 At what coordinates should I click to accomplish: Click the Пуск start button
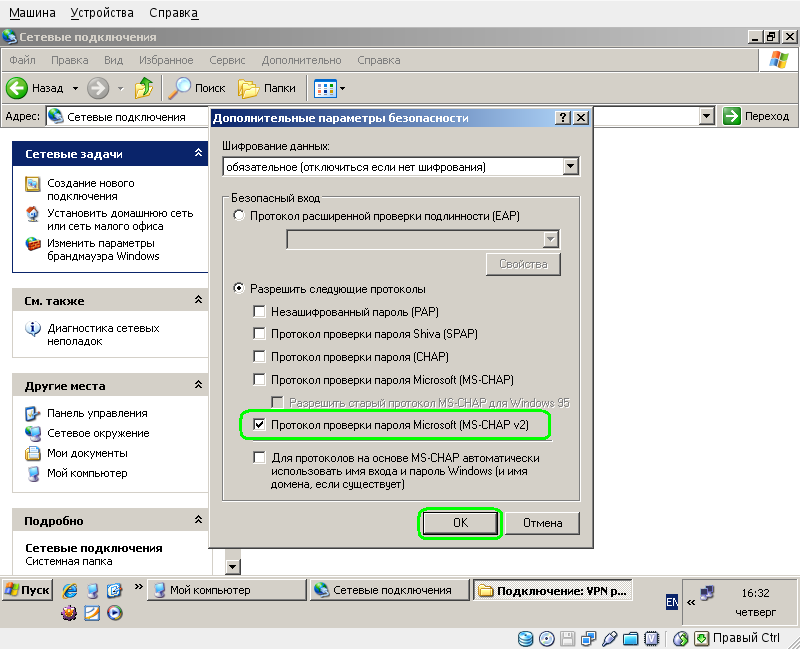28,590
